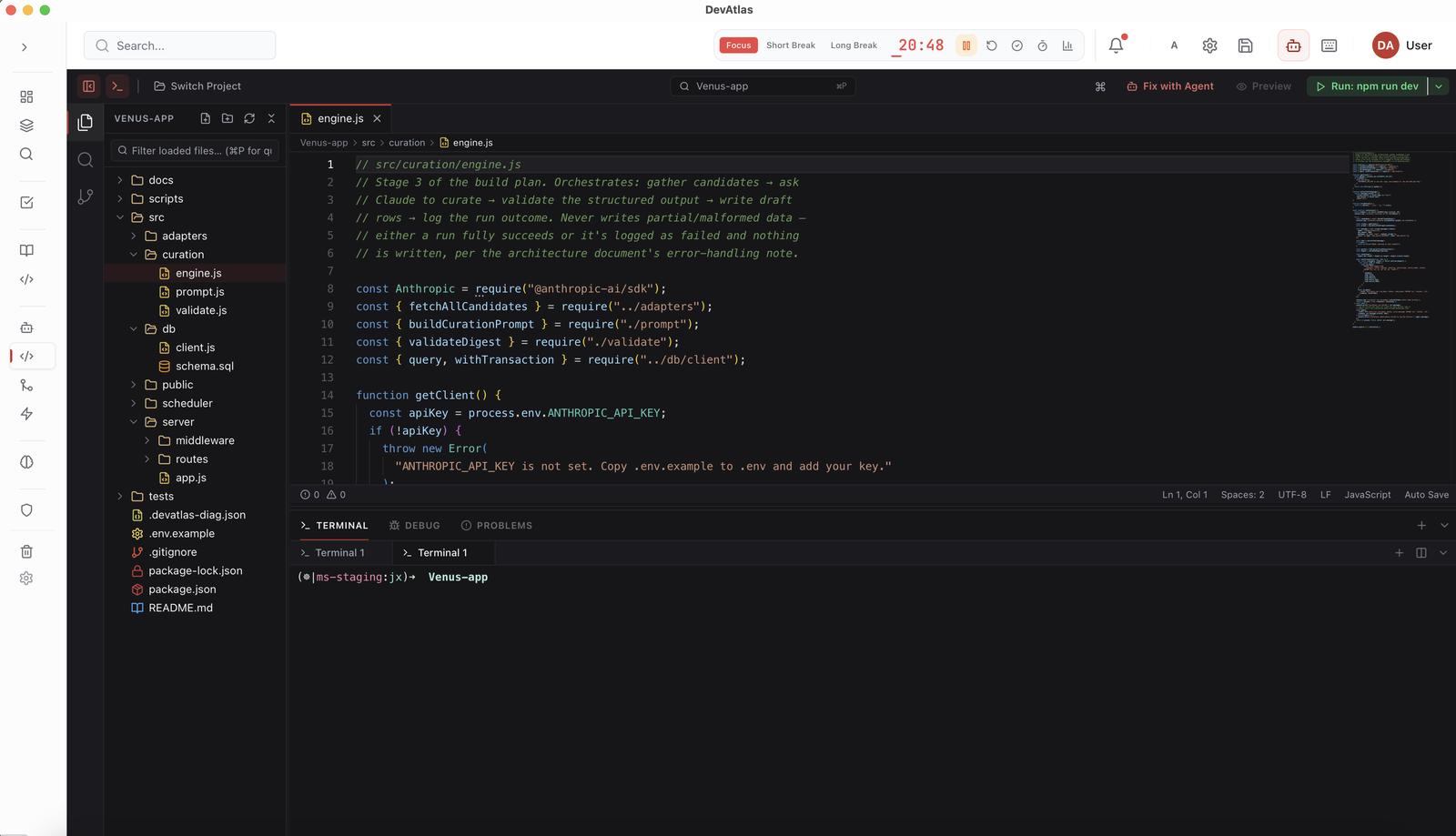
Task: Open the stacked layers icon in left sidebar
Action: pos(26,126)
